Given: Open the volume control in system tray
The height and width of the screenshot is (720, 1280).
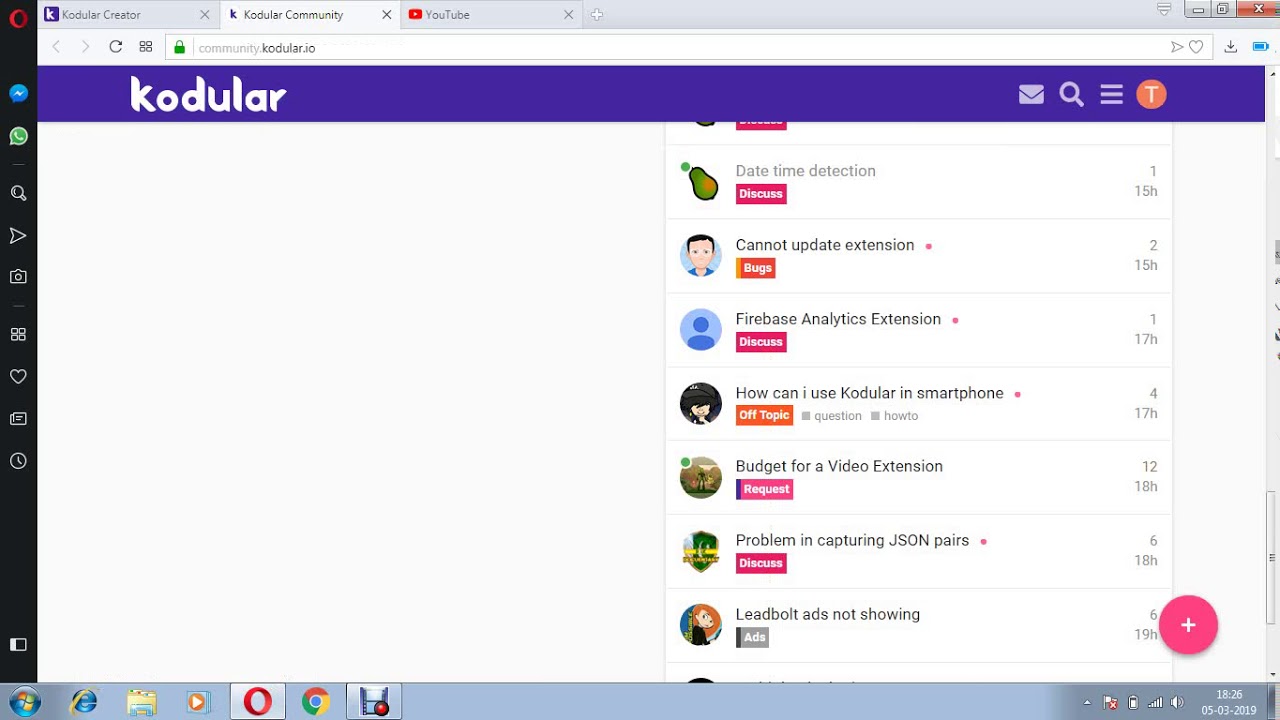Looking at the screenshot, I should [1177, 702].
